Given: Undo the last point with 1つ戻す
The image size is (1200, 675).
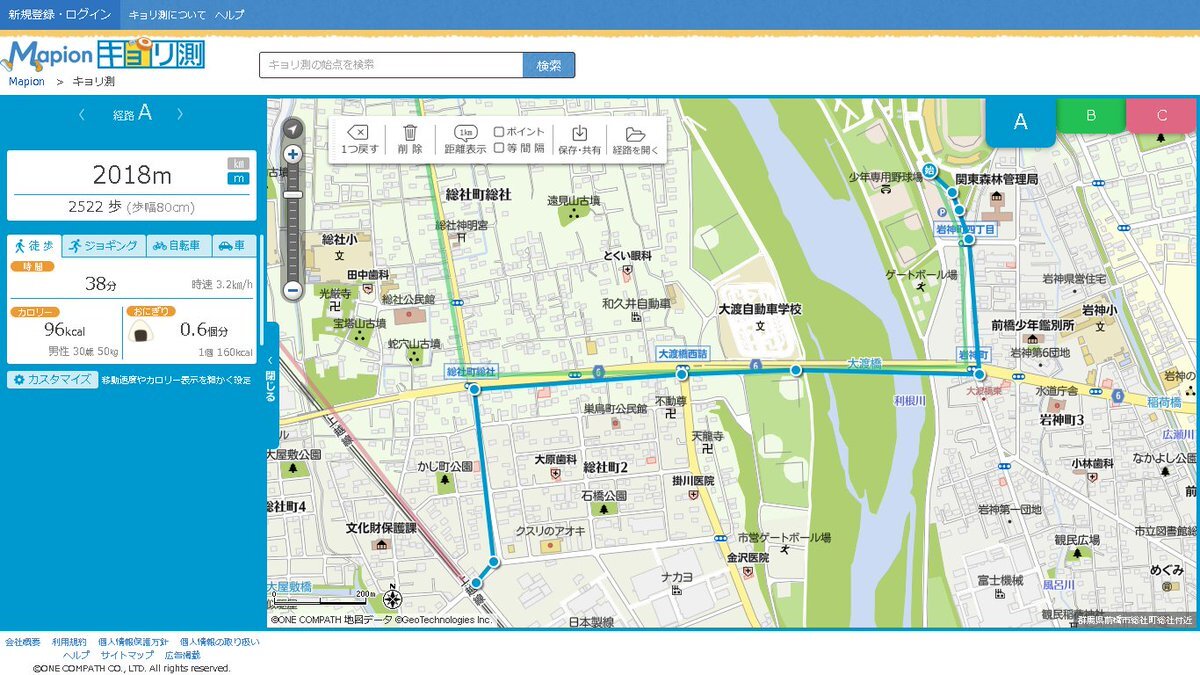Looking at the screenshot, I should pos(360,139).
